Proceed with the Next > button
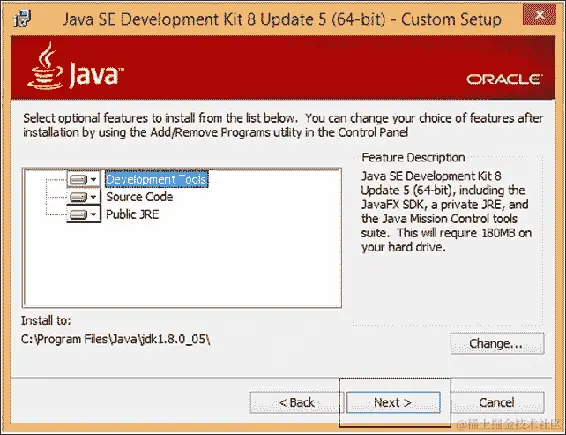566x435 pixels. (393, 403)
